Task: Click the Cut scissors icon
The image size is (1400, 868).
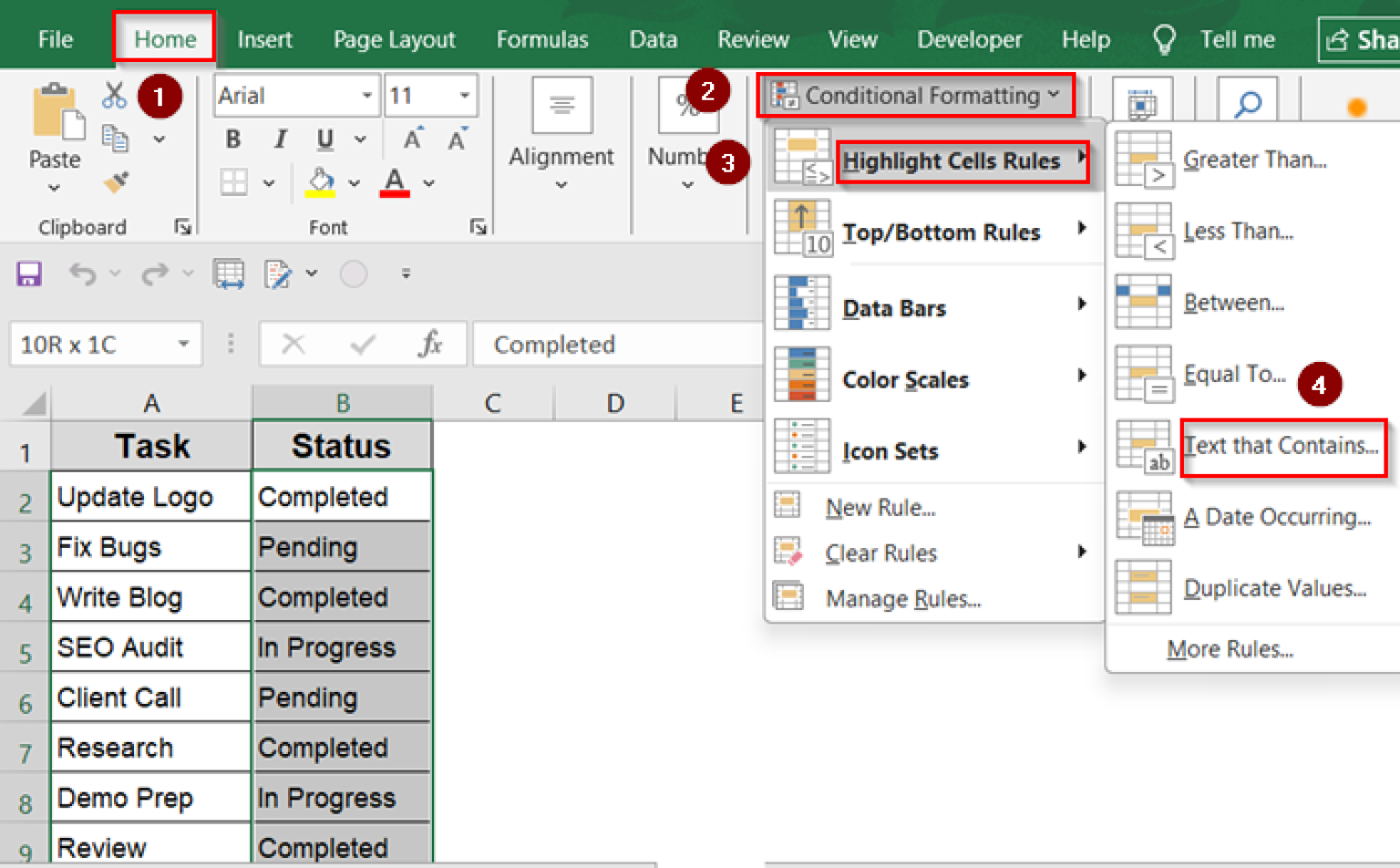Action: click(x=114, y=96)
